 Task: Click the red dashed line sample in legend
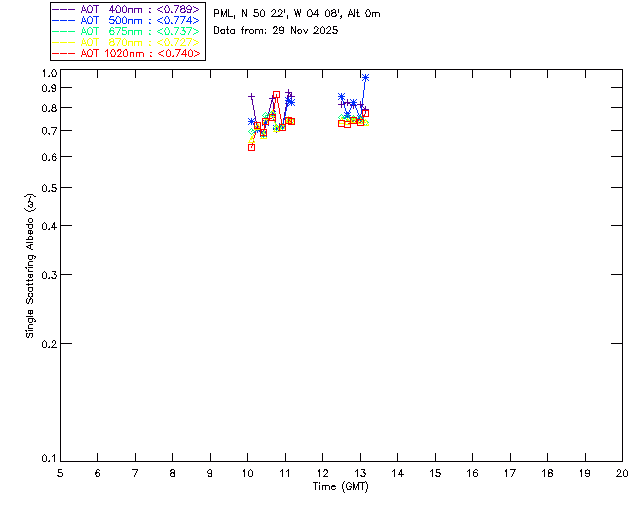pos(63,53)
